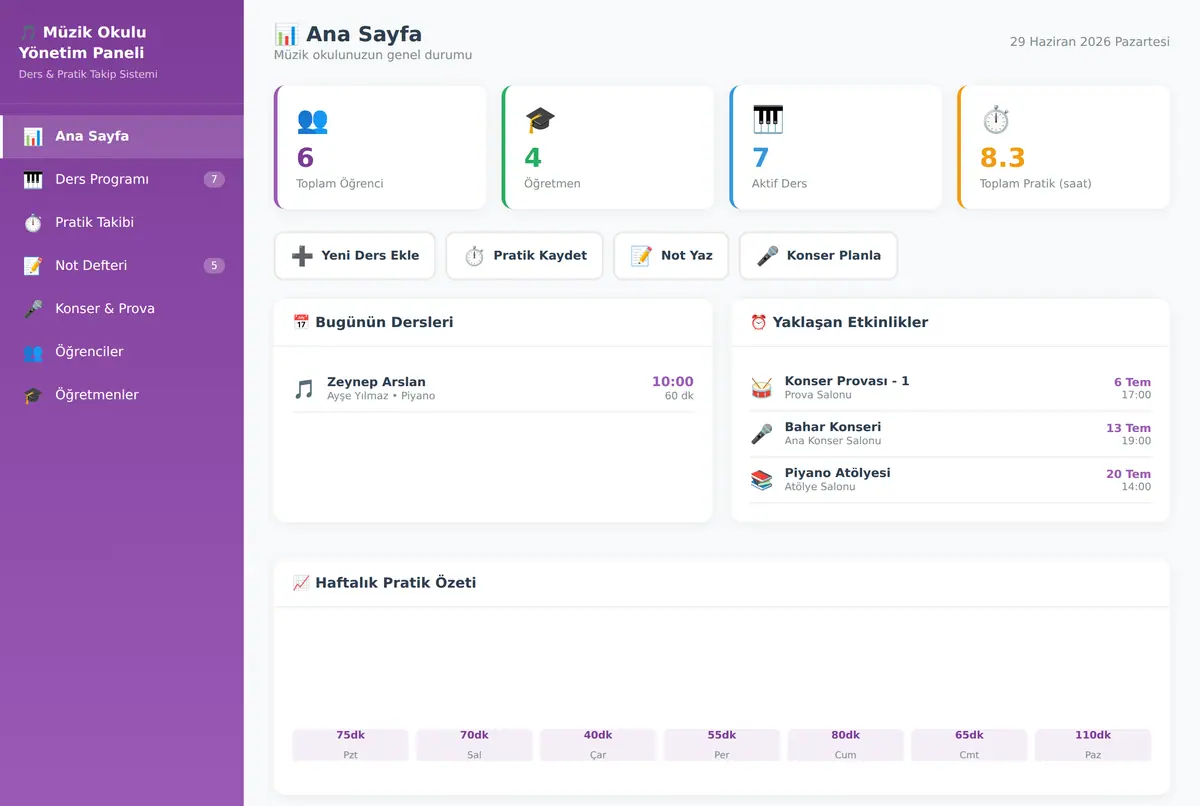Click the drum icon beside Konser Provası - 1
1200x806 pixels.
762,388
